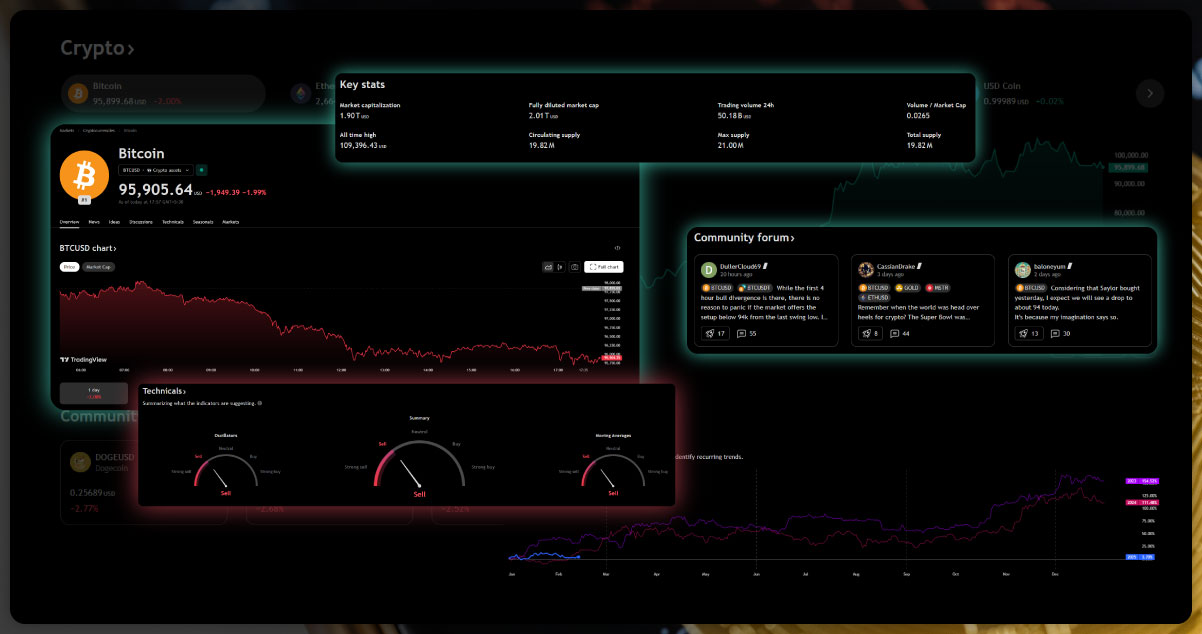Select the Market Cap chart toggle
1202x634 pixels.
pyautogui.click(x=98, y=267)
